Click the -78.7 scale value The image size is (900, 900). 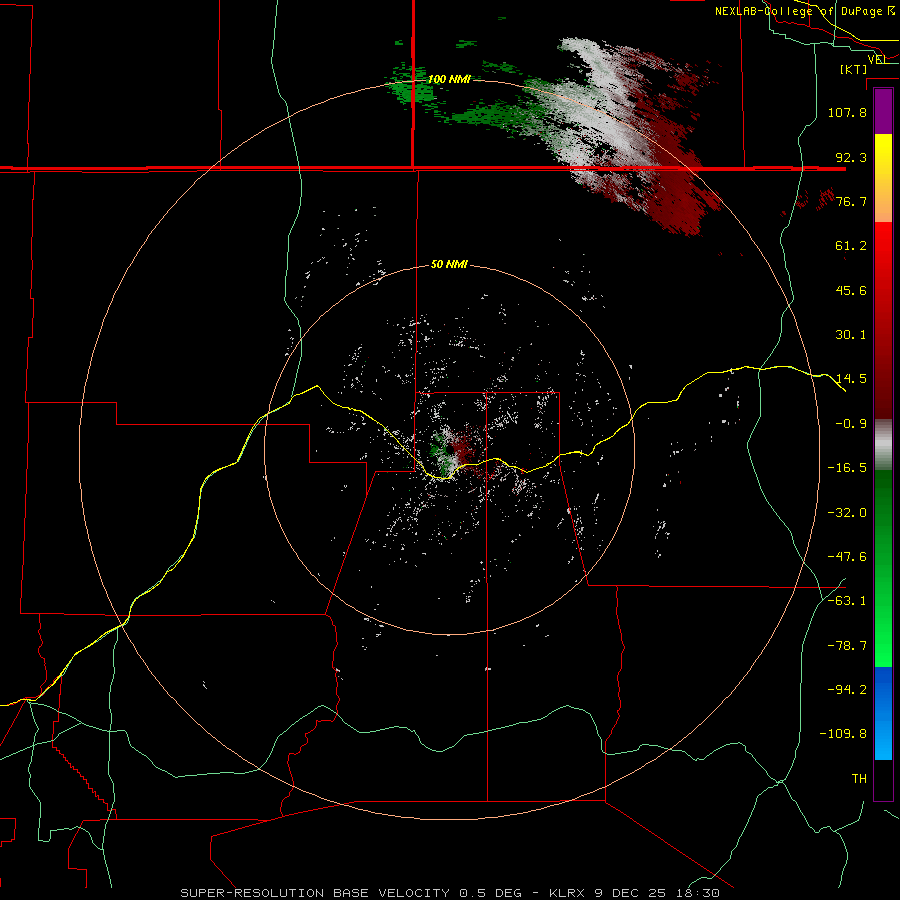click(847, 646)
